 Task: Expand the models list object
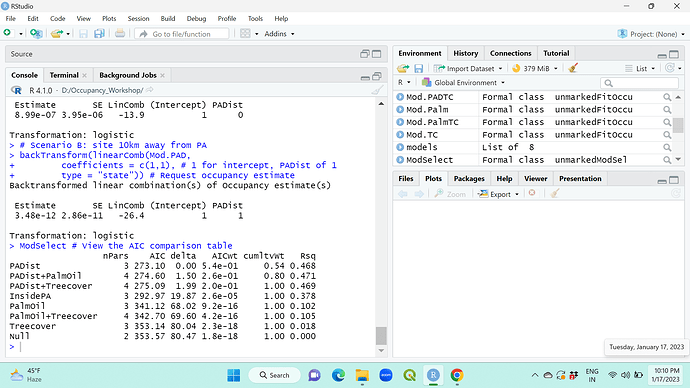pos(400,147)
